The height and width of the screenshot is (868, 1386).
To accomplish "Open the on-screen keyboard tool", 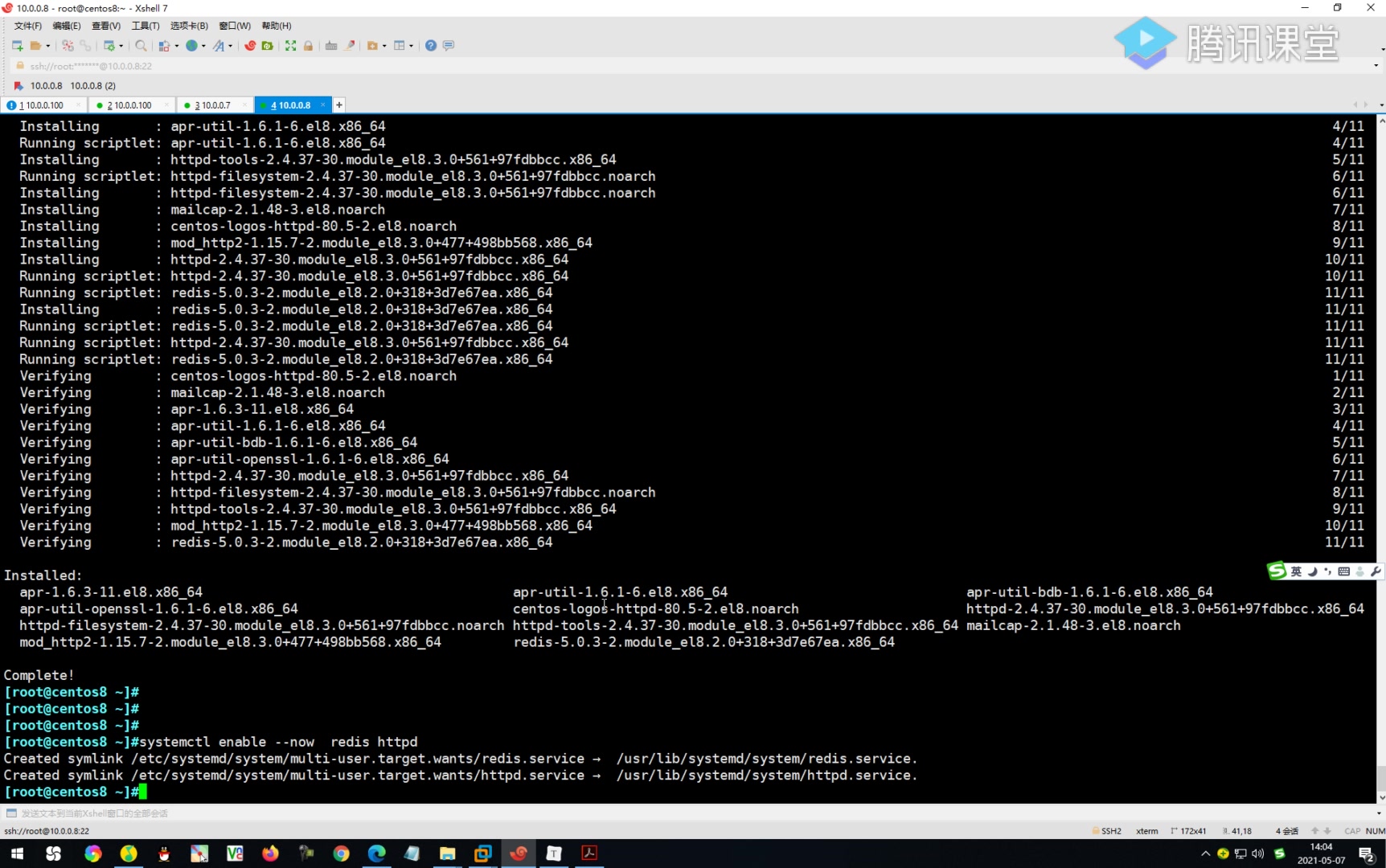I will pyautogui.click(x=332, y=46).
